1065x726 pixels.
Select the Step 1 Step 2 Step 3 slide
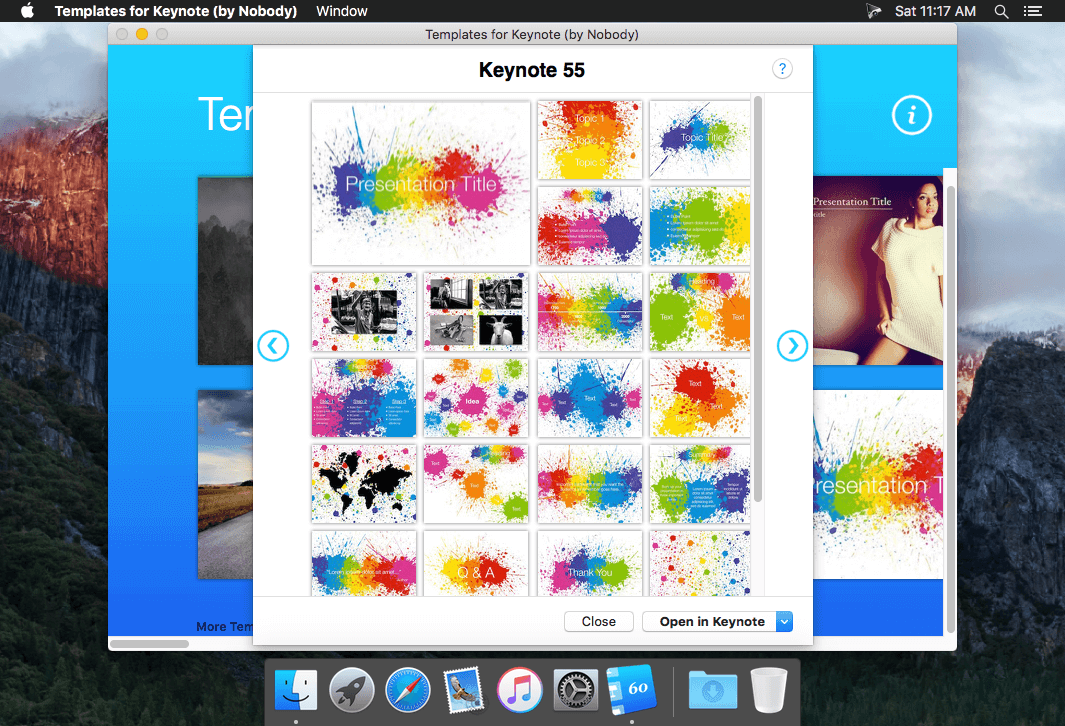(364, 398)
